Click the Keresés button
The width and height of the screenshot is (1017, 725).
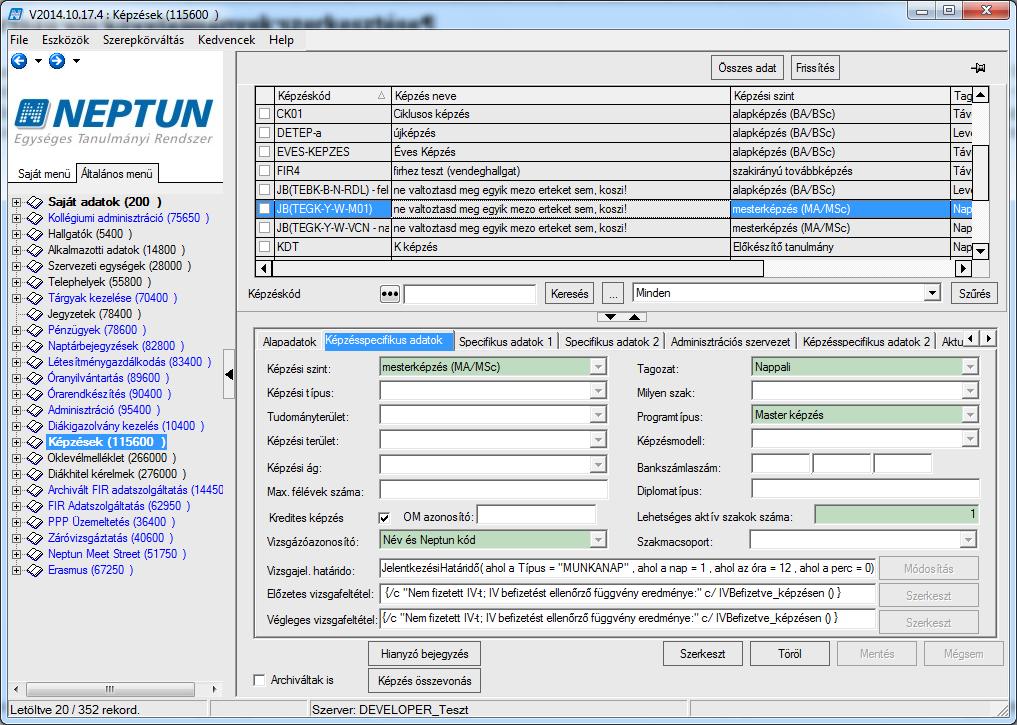[x=569, y=294]
